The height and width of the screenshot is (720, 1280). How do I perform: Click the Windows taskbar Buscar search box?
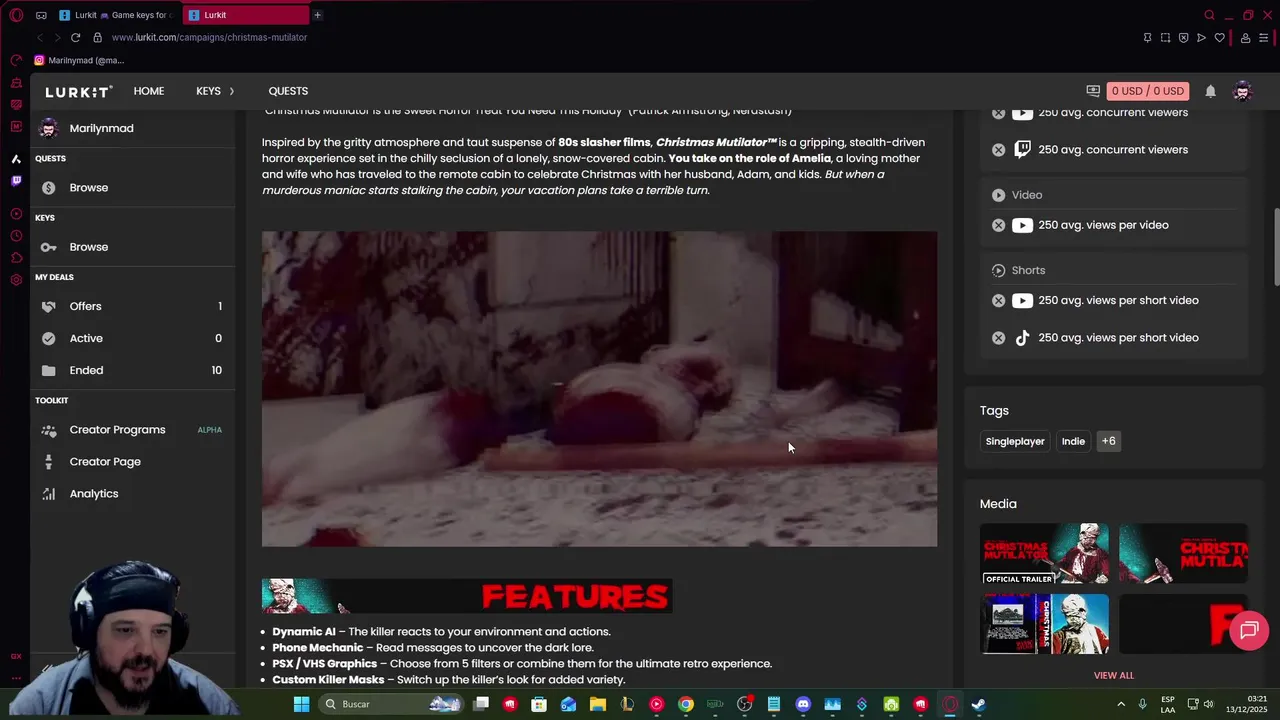pyautogui.click(x=392, y=704)
